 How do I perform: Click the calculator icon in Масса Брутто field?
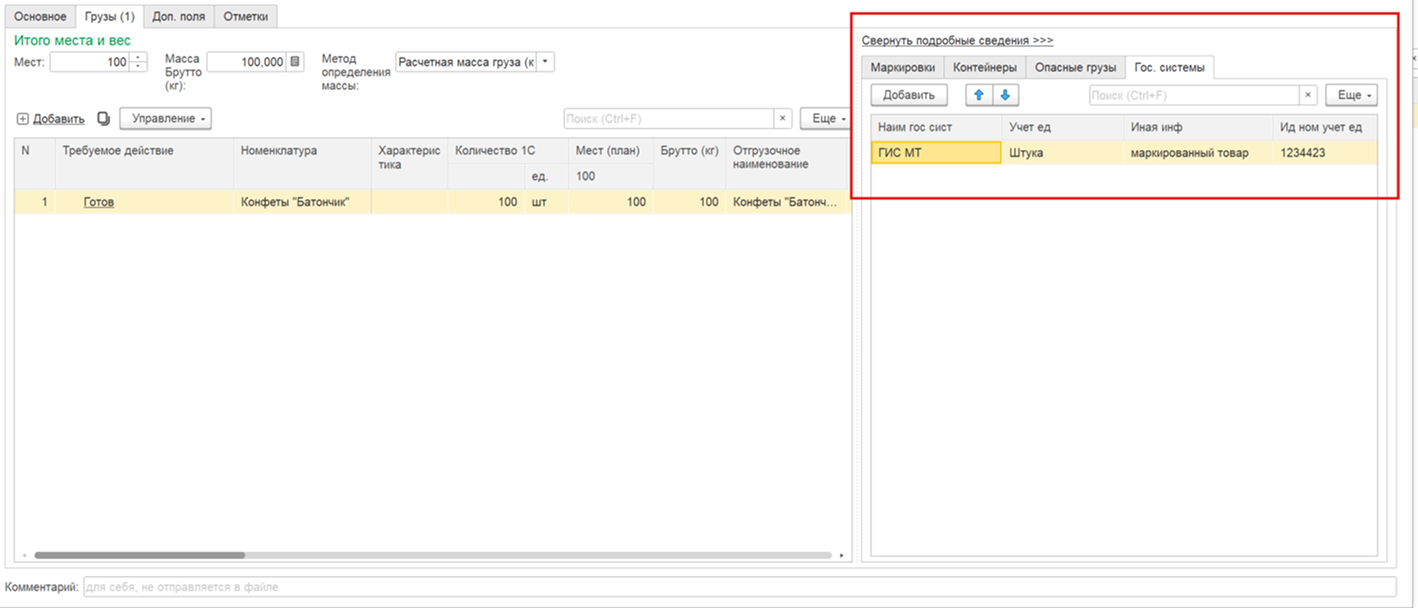[295, 62]
